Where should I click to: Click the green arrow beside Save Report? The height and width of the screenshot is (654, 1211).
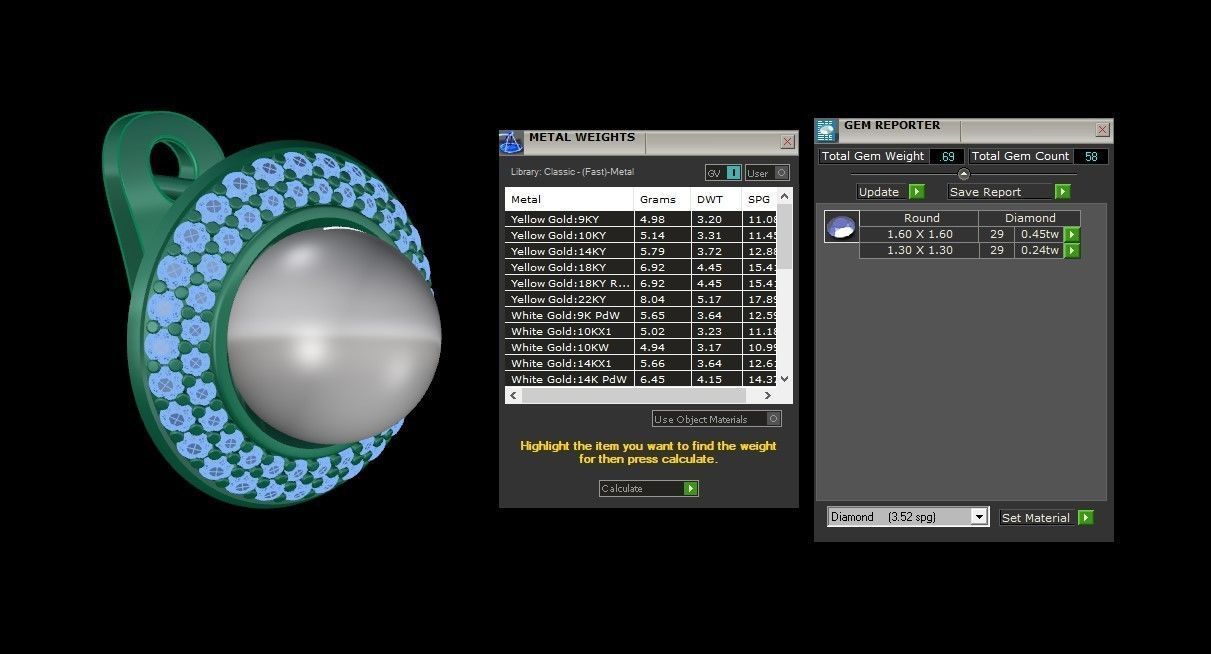click(1062, 191)
